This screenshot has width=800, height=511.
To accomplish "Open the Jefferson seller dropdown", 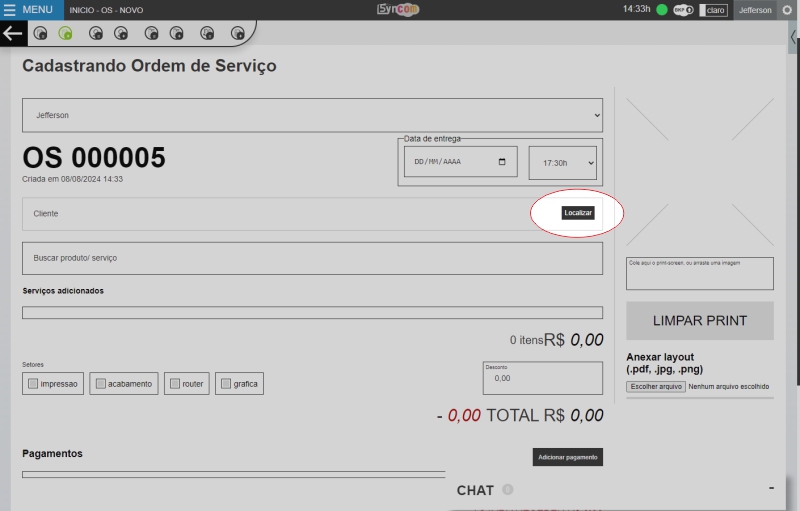I will [312, 115].
